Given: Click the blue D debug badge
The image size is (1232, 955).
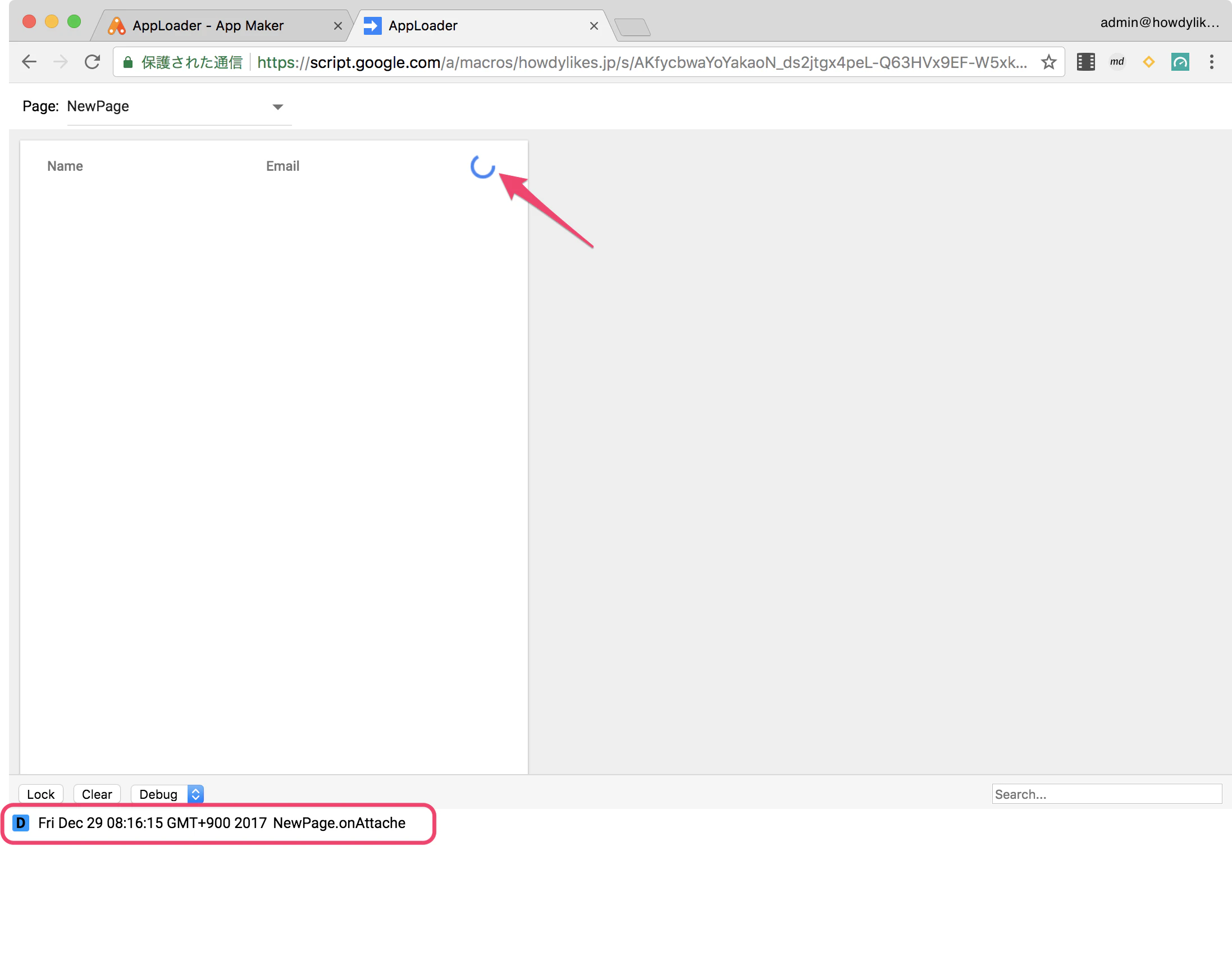Looking at the screenshot, I should pyautogui.click(x=21, y=824).
